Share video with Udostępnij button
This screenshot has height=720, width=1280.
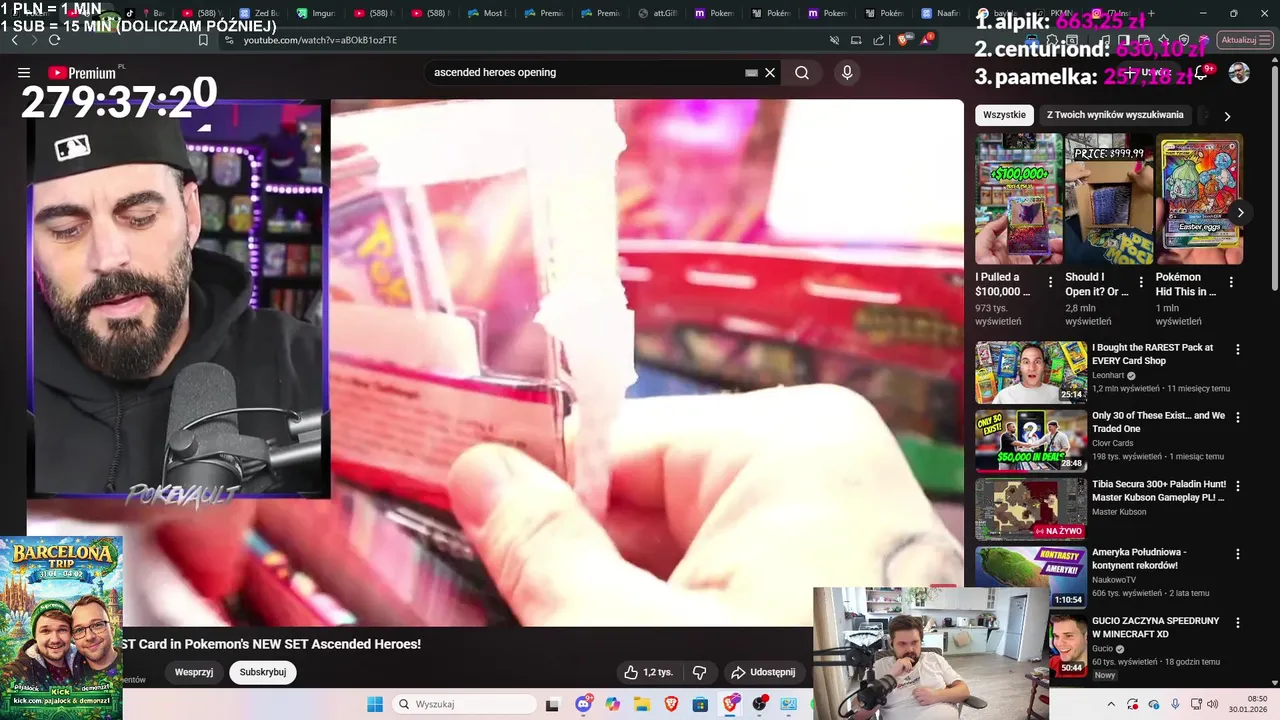[763, 673]
